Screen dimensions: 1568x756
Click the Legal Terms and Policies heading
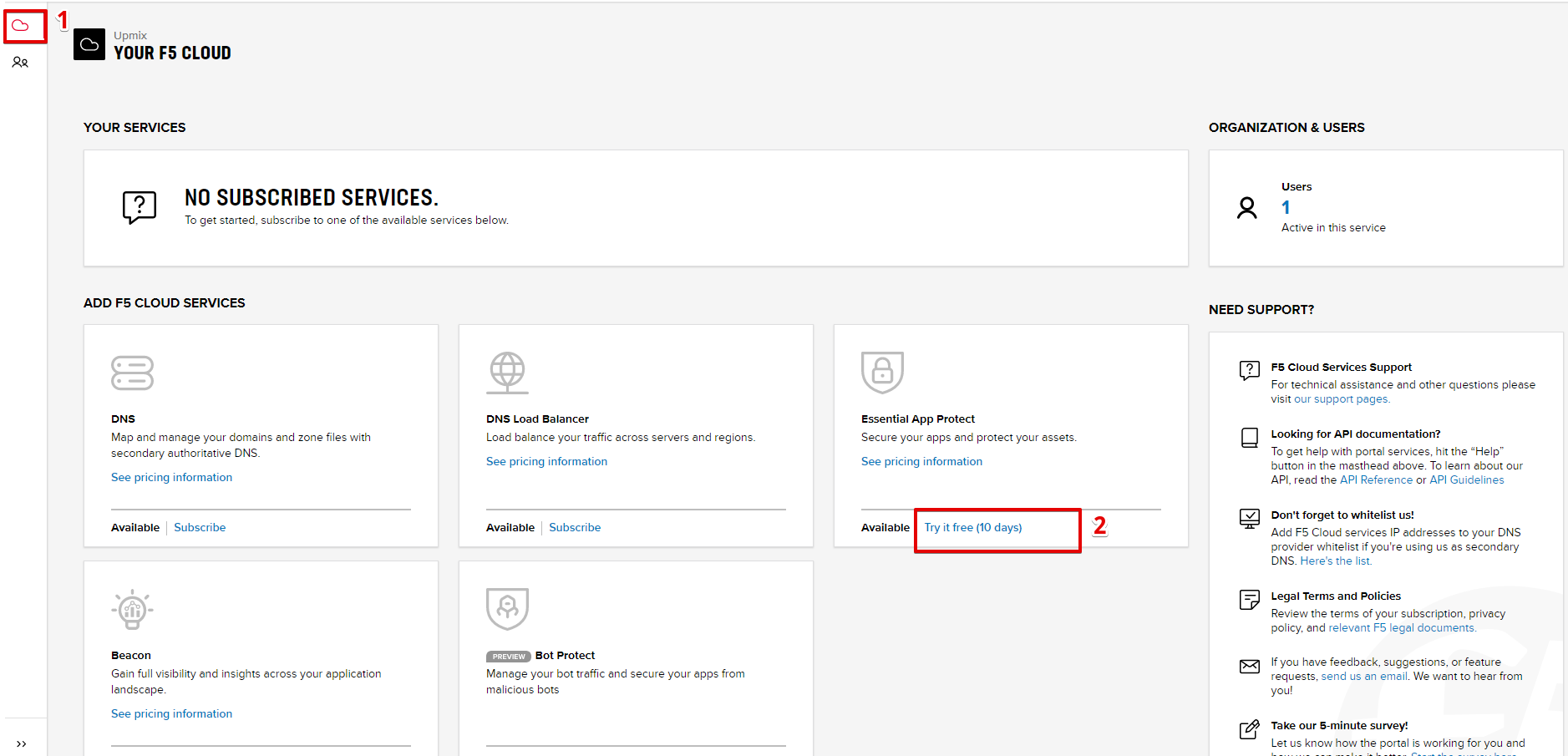[1336, 596]
